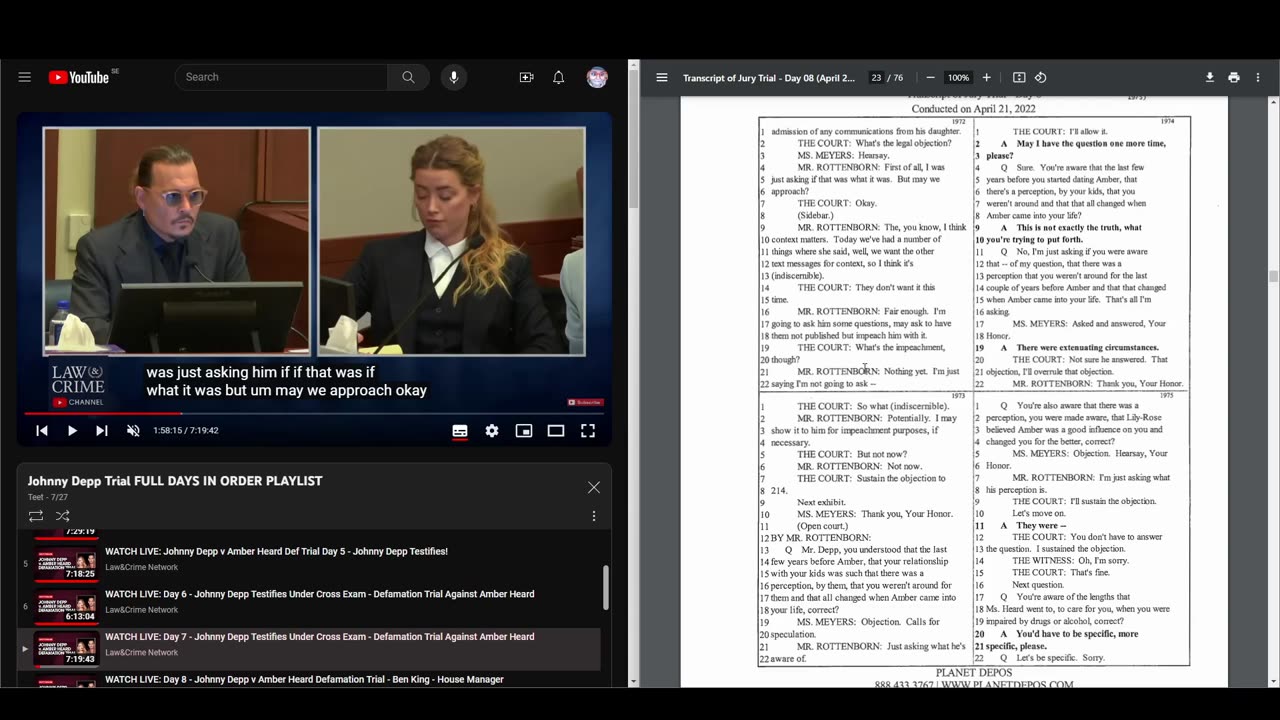Unmute the video volume icon
Viewport: 1280px width, 720px height.
[x=133, y=430]
